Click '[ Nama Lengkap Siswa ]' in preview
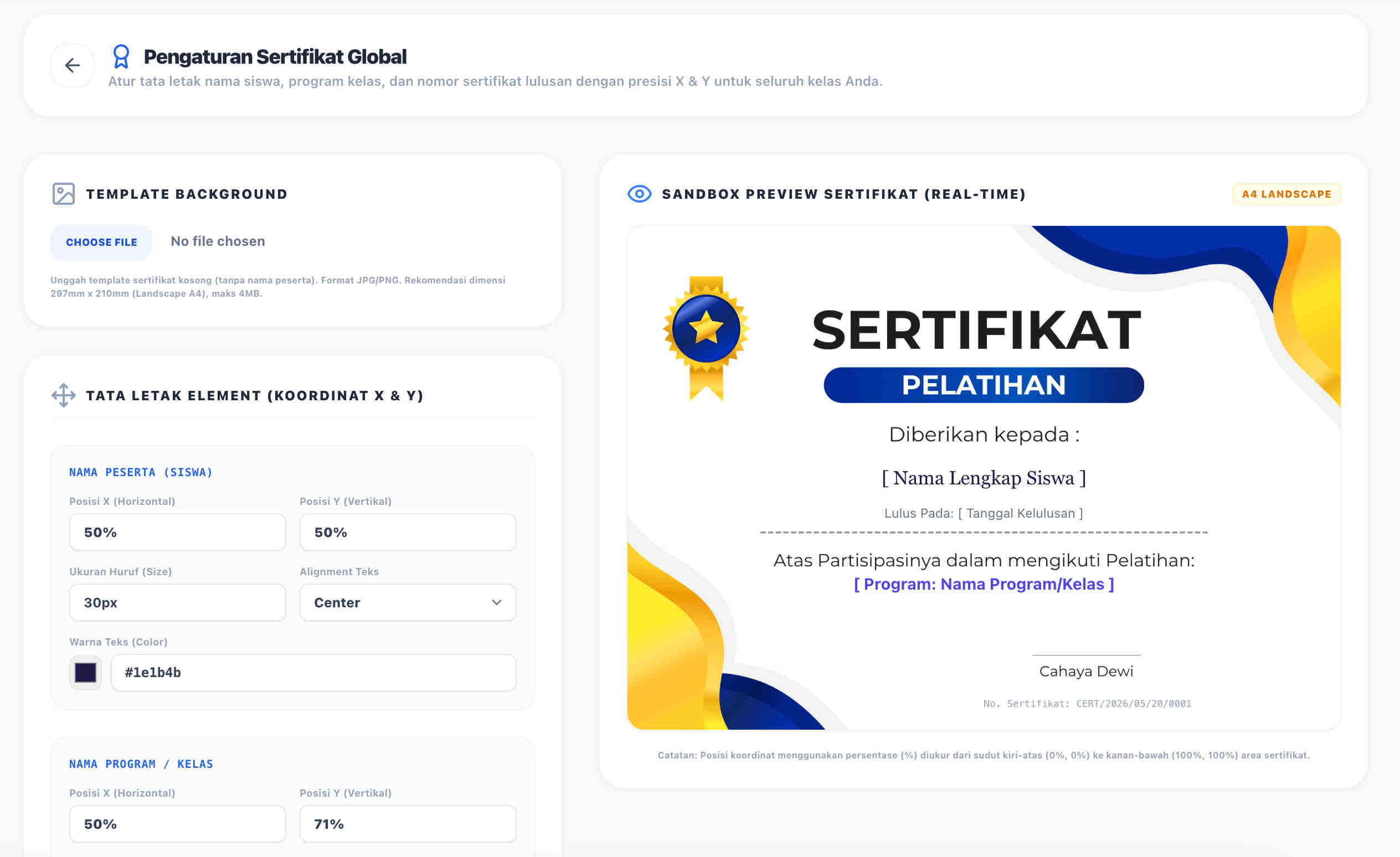This screenshot has width=1400, height=857. click(984, 478)
